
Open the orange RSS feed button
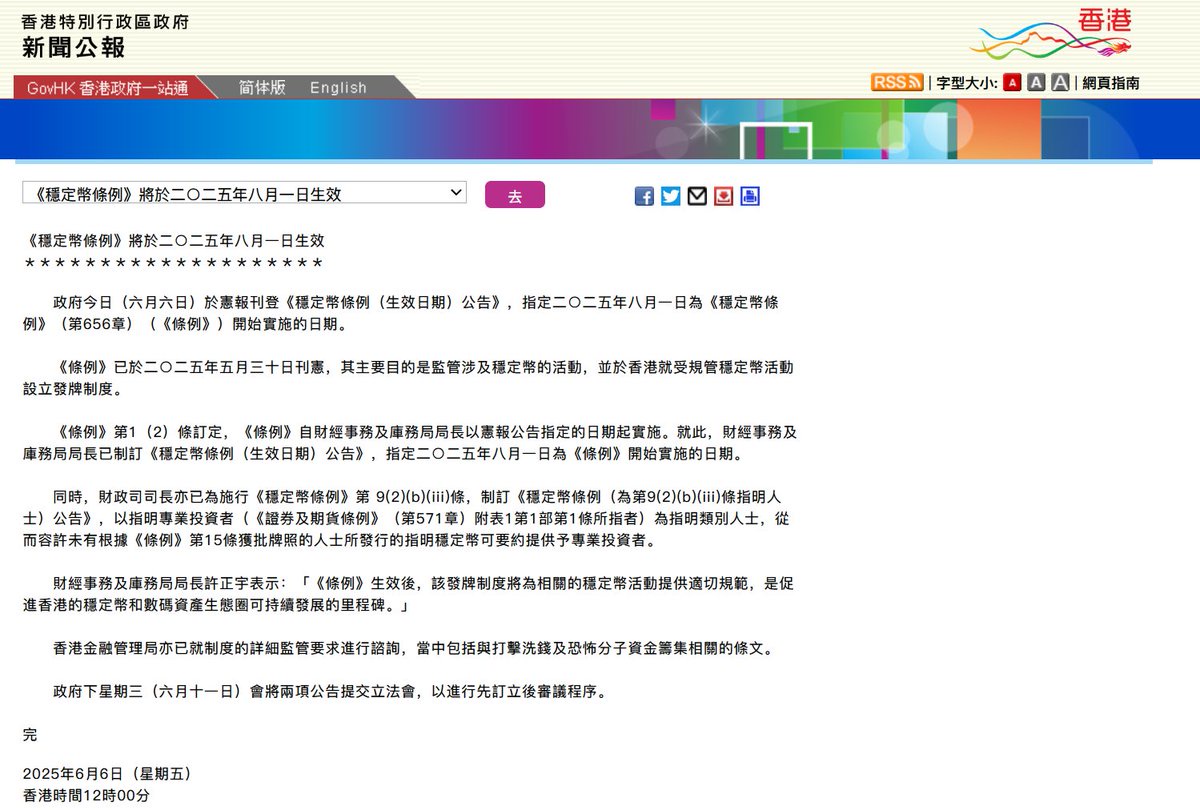[x=897, y=82]
